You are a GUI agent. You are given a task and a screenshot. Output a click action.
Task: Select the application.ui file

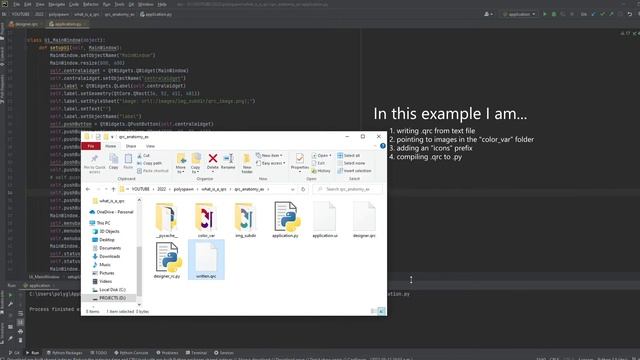pyautogui.click(x=325, y=220)
